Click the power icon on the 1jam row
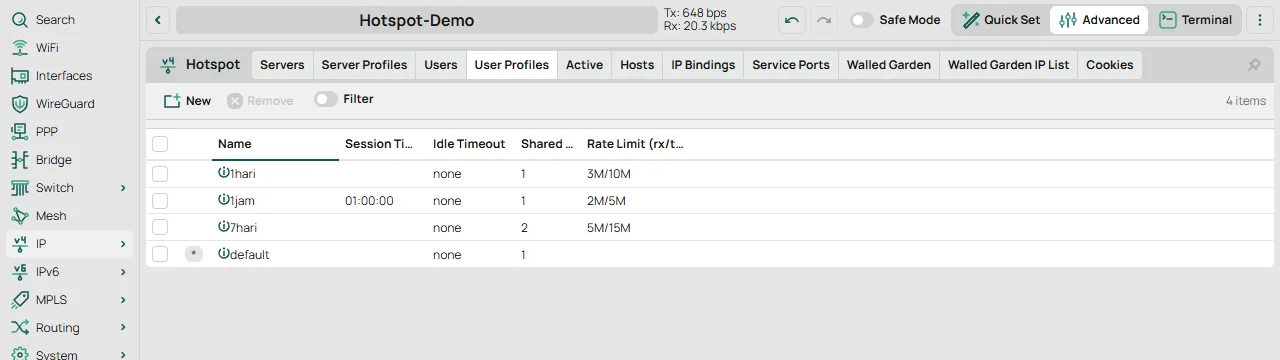 pos(224,200)
